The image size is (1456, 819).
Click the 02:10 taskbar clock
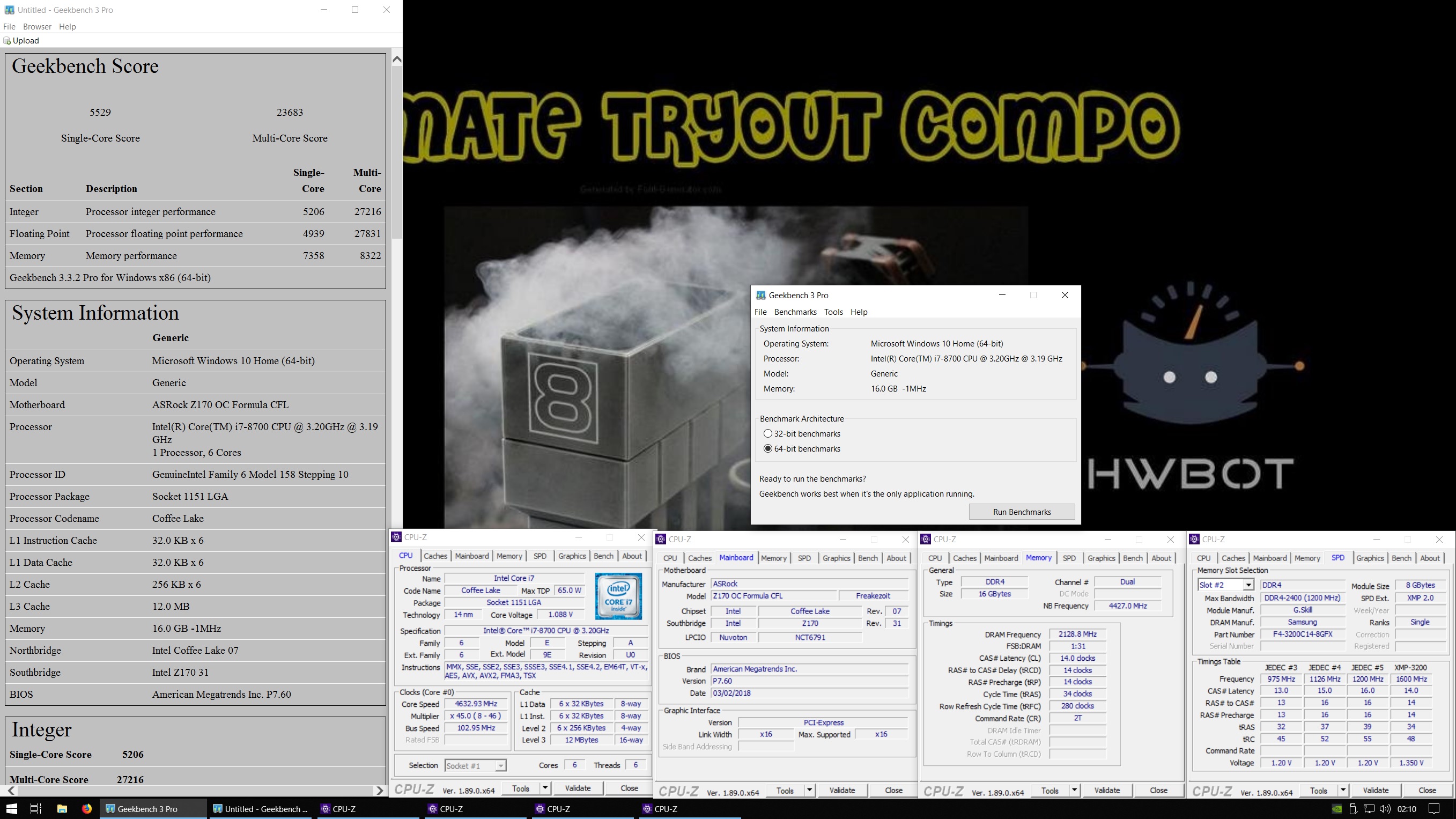pyautogui.click(x=1406, y=809)
